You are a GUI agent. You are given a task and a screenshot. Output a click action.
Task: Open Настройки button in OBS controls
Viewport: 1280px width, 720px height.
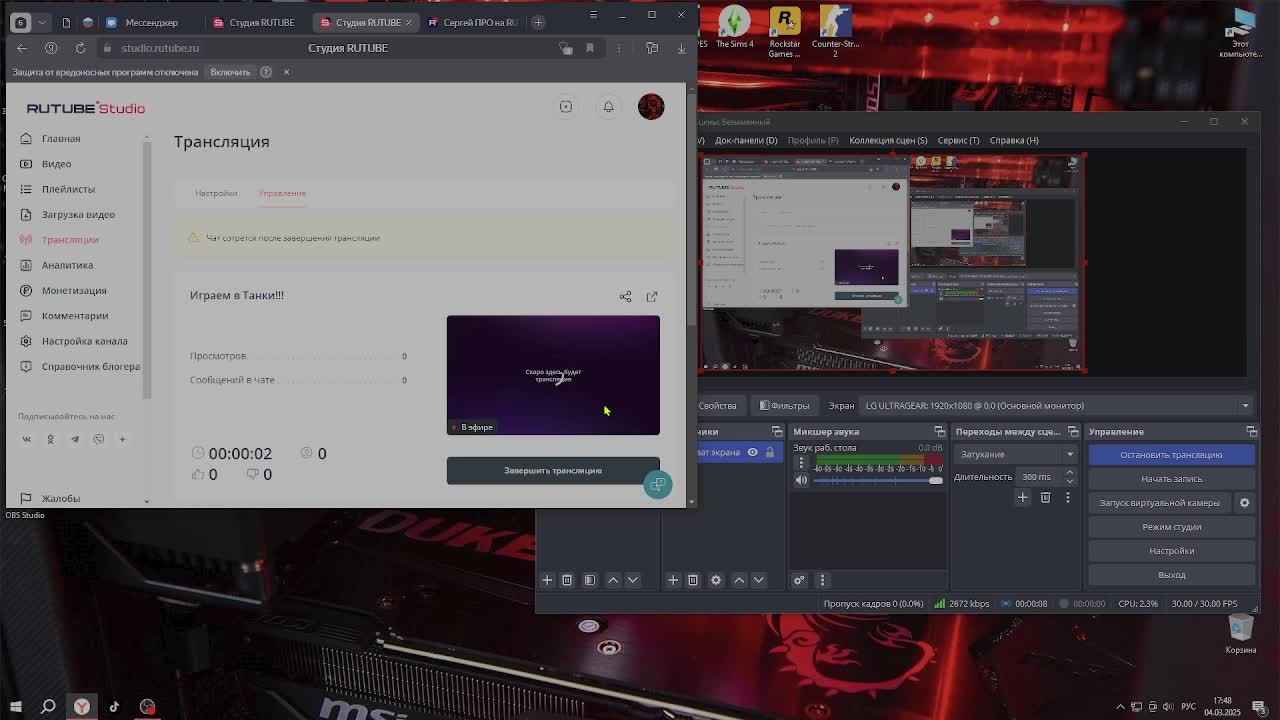1171,551
